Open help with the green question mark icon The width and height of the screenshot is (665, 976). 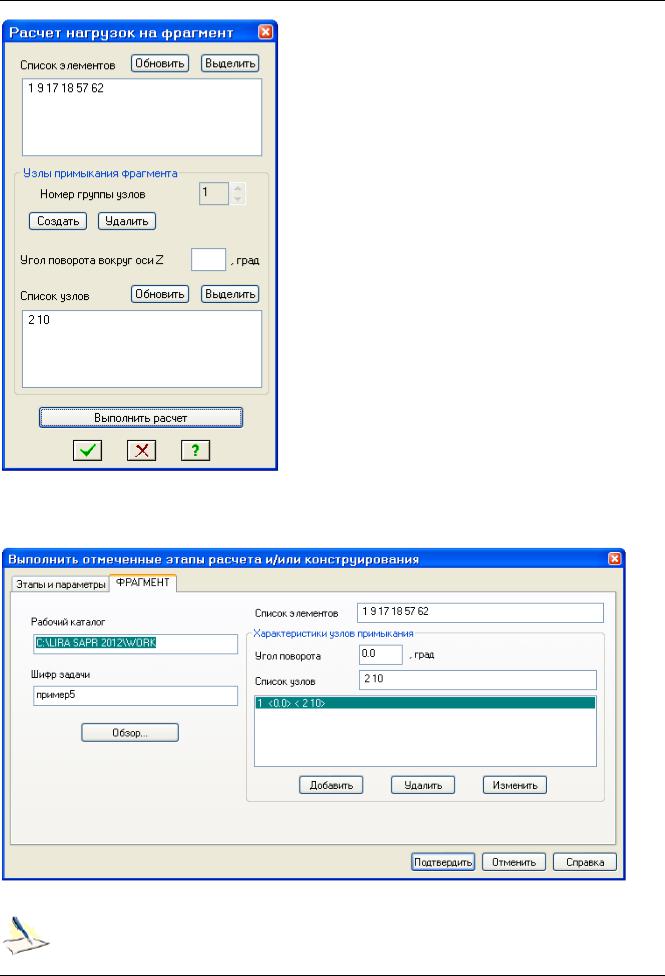pyautogui.click(x=196, y=450)
